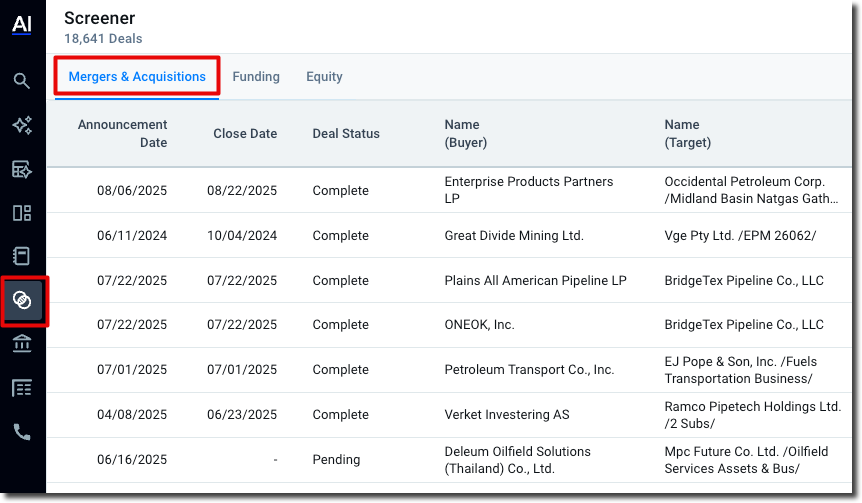Open the dashboard layout icon in the sidebar
The height and width of the screenshot is (503, 862).
pos(22,213)
